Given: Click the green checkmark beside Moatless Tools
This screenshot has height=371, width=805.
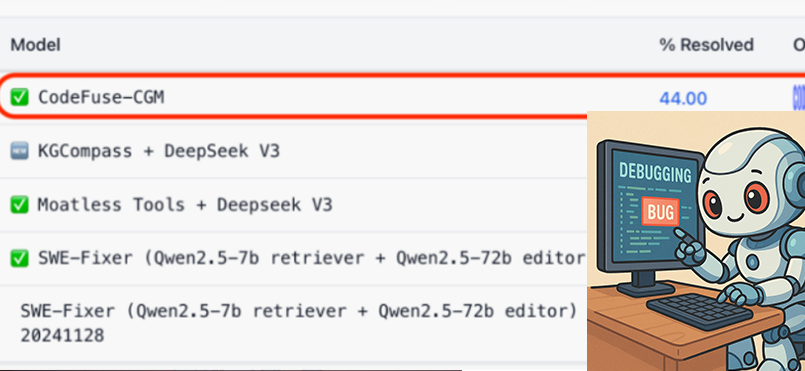Looking at the screenshot, I should click(19, 205).
